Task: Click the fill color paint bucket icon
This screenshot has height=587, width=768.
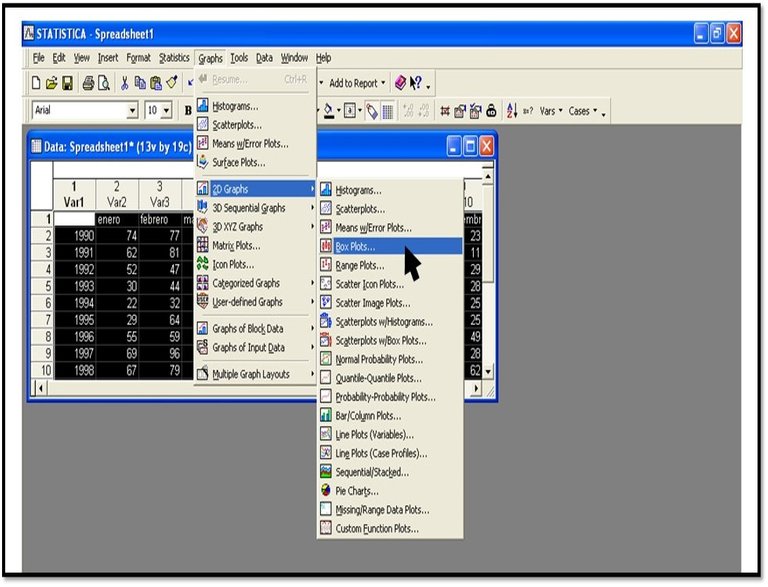Action: [x=329, y=111]
